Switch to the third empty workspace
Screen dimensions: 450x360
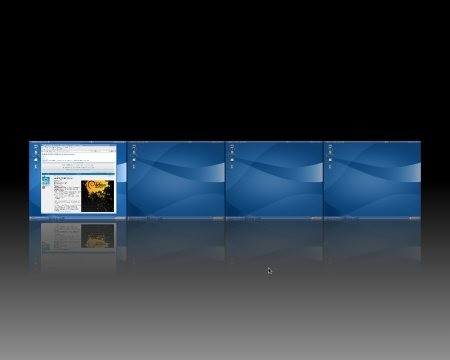click(274, 181)
